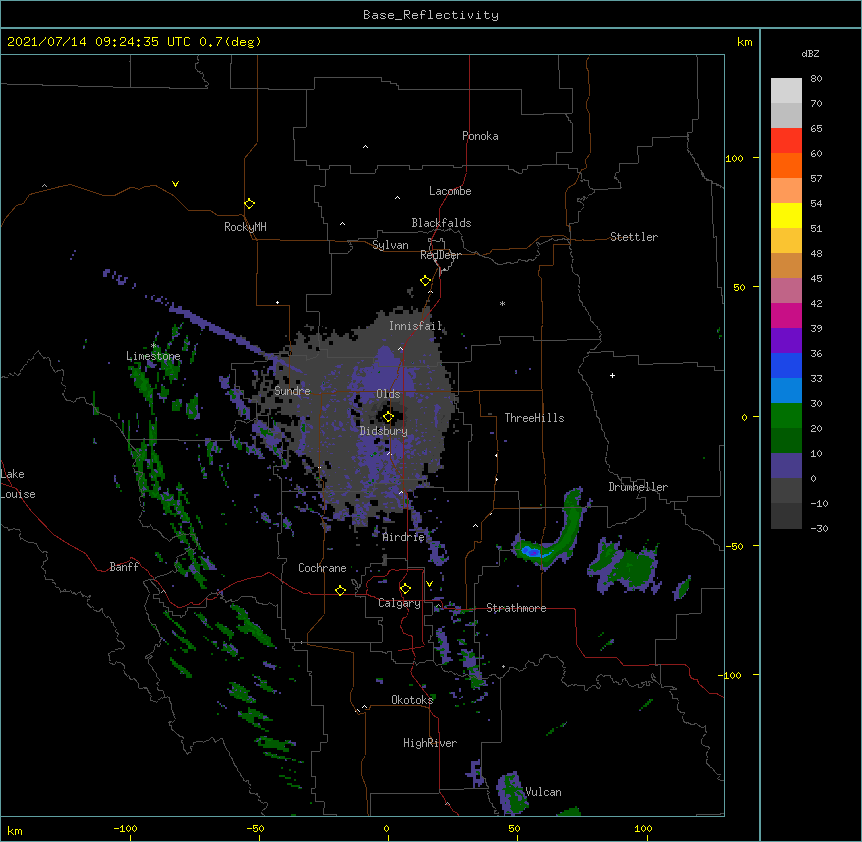This screenshot has height=842, width=862.
Task: Click the Drumheller town label
Action: coord(638,487)
